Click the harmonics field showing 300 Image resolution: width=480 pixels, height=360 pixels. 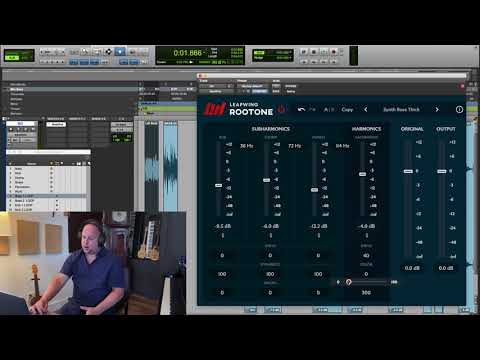(x=366, y=292)
